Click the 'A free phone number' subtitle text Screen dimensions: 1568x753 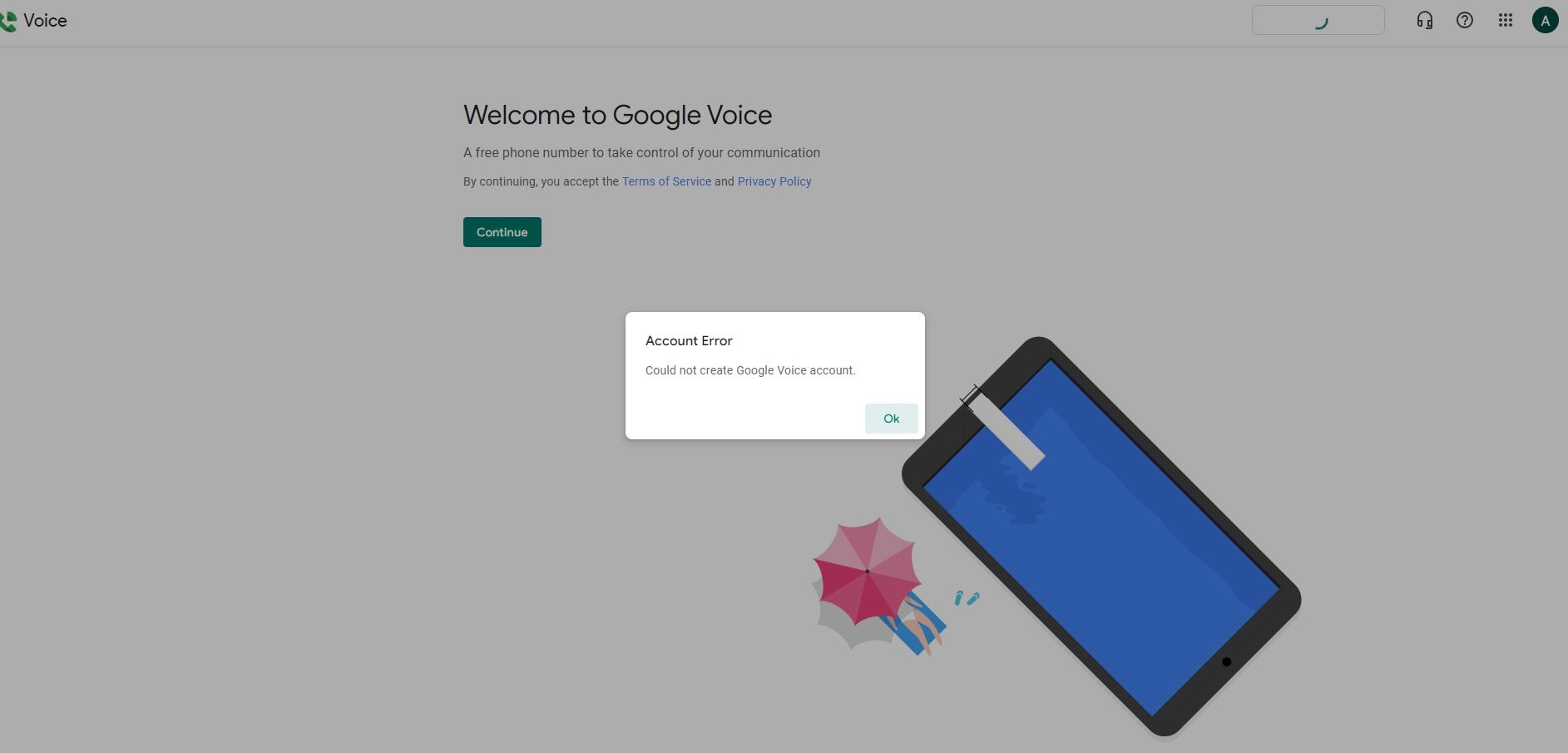pyautogui.click(x=641, y=153)
